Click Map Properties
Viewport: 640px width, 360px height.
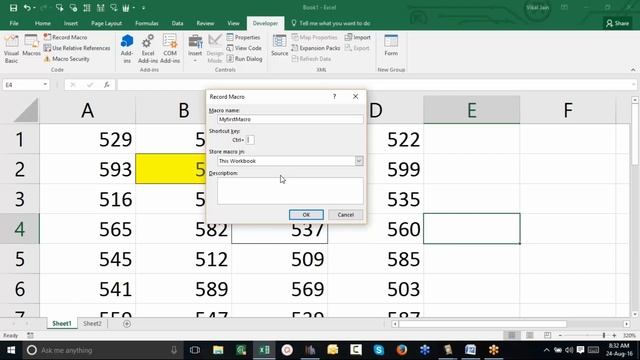[314, 37]
